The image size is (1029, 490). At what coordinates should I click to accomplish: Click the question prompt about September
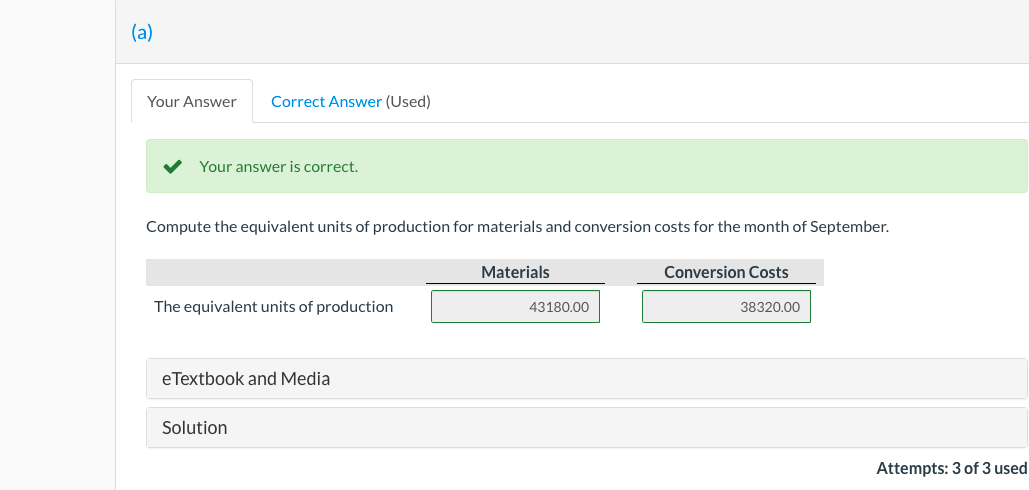pos(517,227)
